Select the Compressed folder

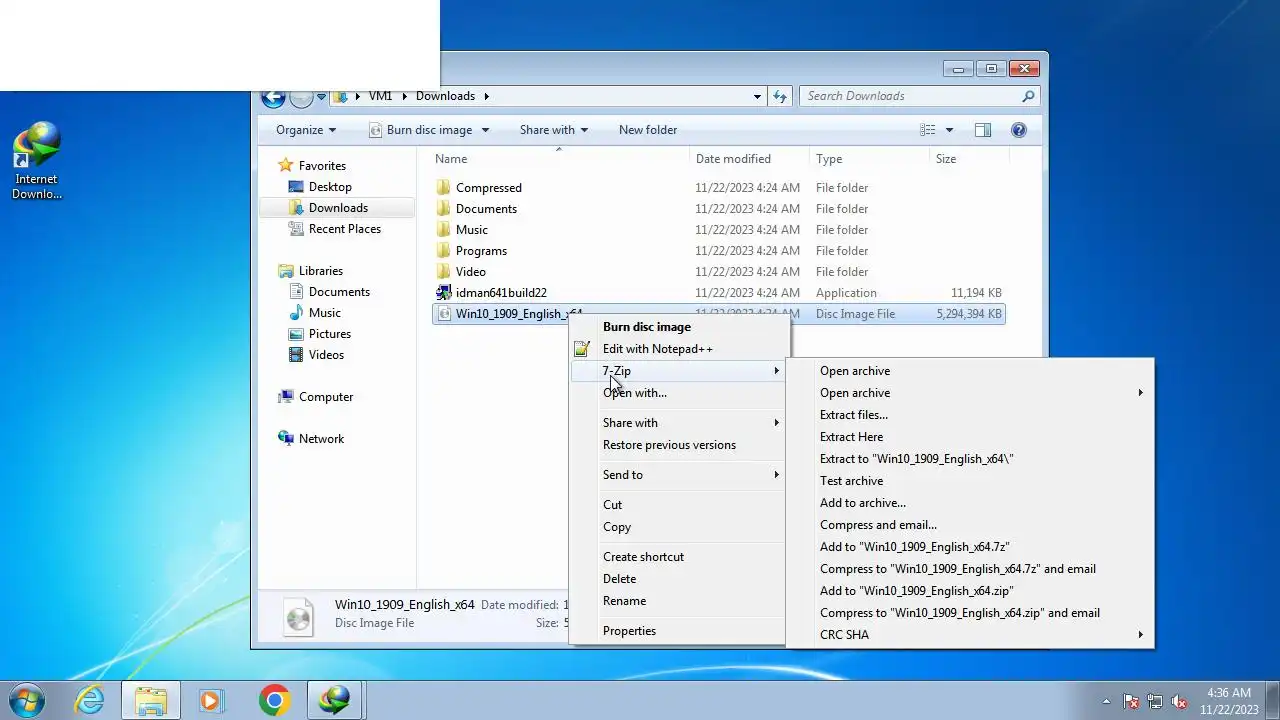point(489,188)
